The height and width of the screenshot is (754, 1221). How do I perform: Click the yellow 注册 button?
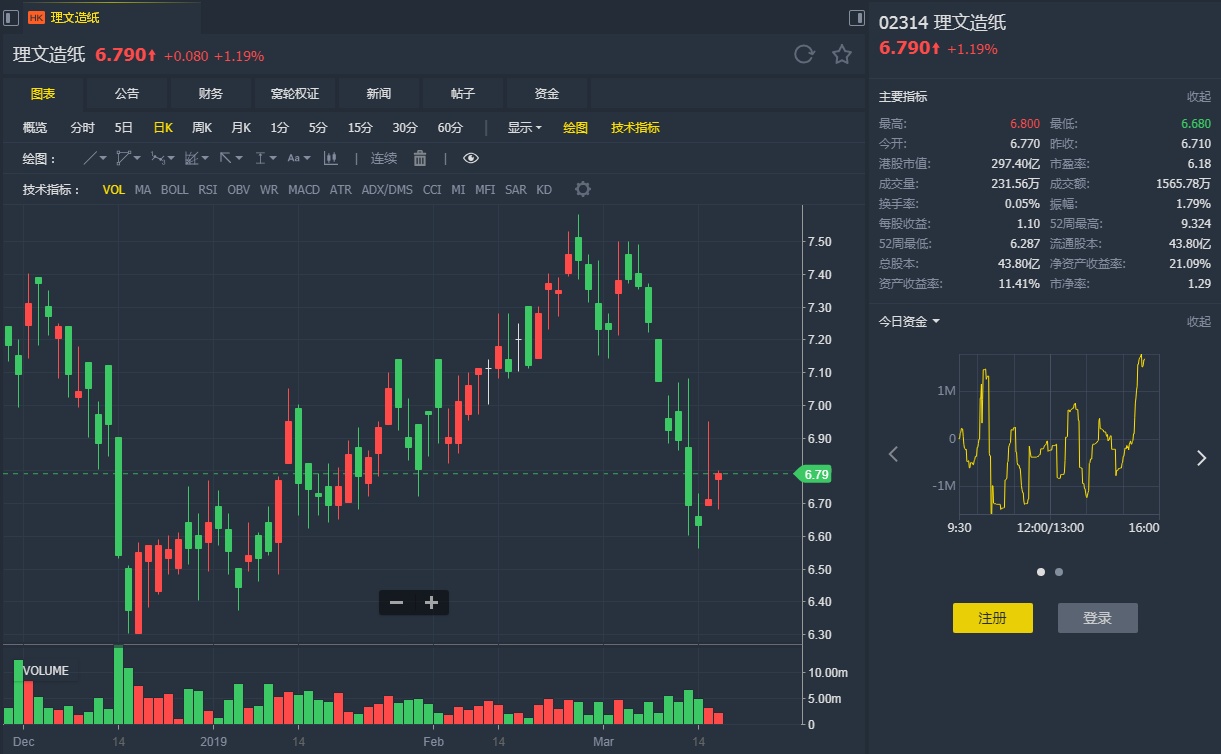pos(992,618)
